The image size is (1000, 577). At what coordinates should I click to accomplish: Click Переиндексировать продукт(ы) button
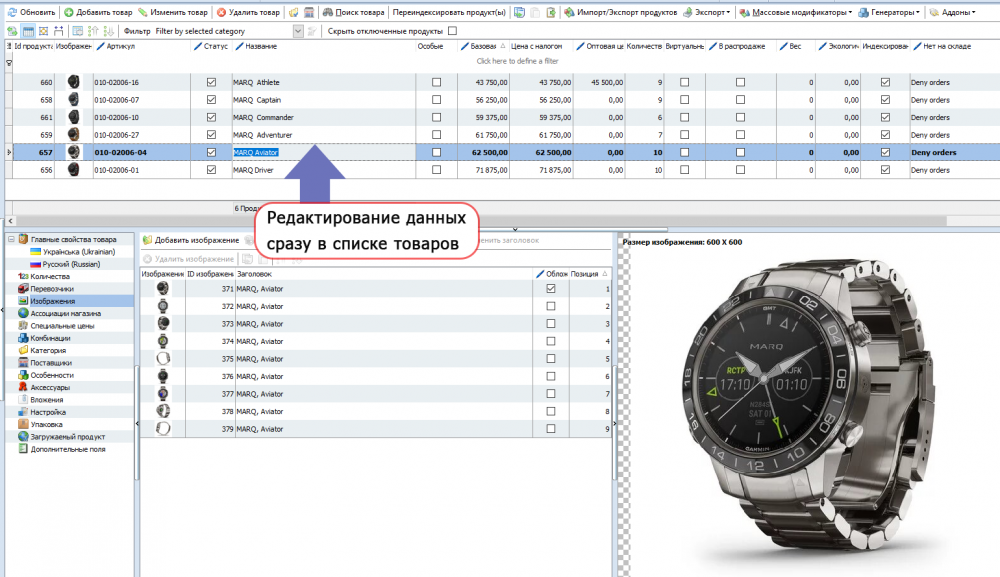tap(449, 12)
